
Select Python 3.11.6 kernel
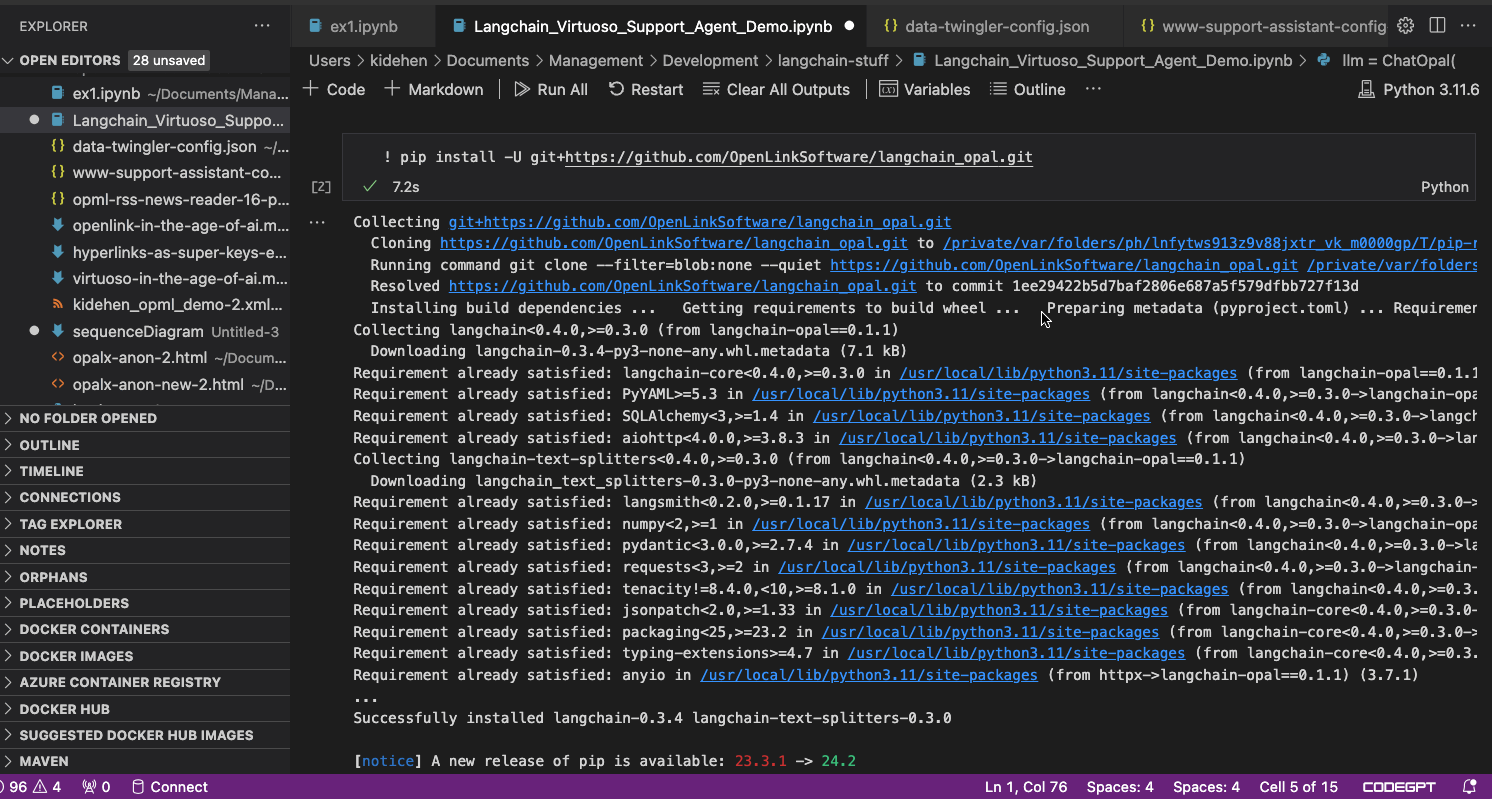tap(1419, 89)
